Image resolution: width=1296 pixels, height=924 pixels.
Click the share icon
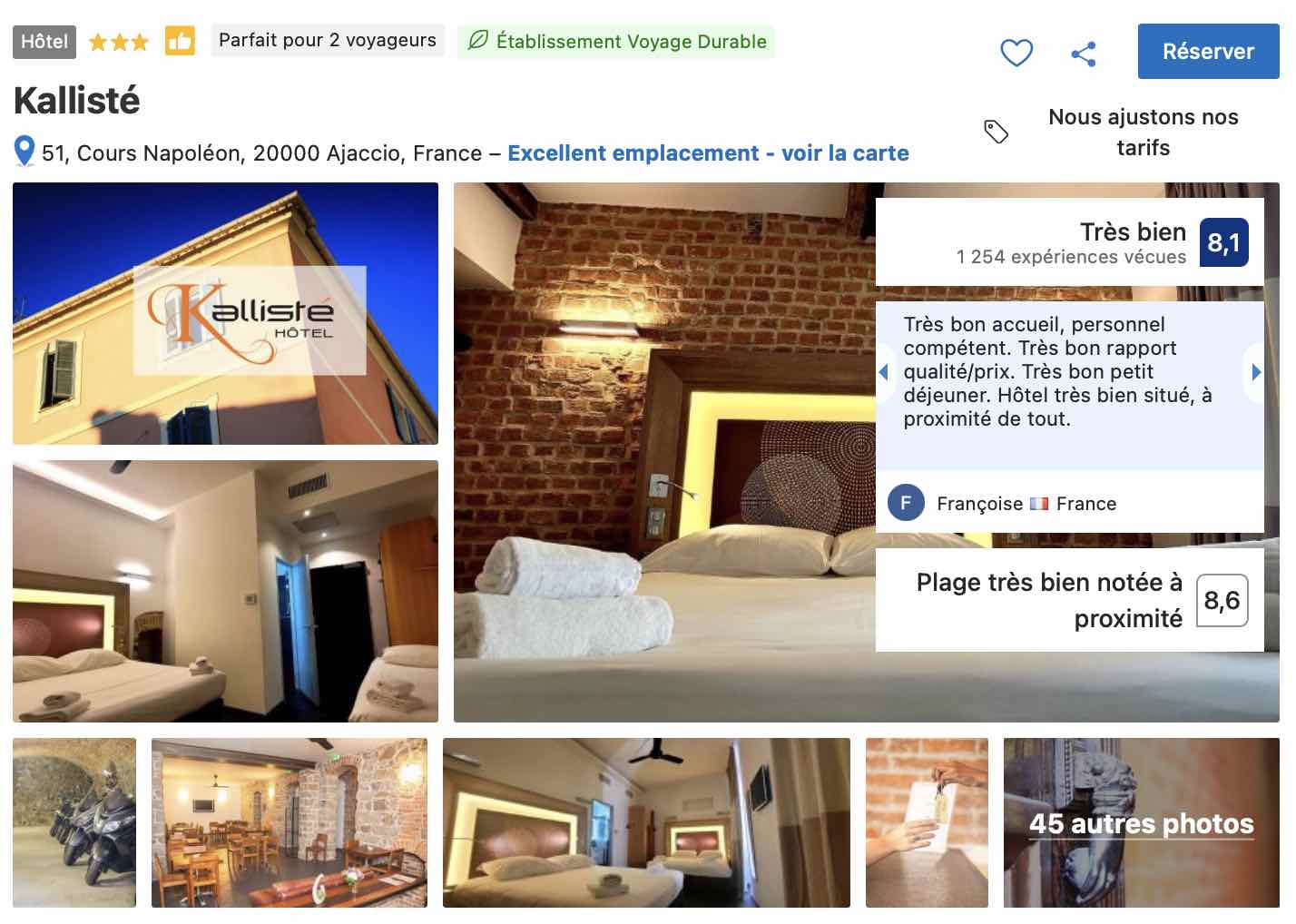(1084, 54)
